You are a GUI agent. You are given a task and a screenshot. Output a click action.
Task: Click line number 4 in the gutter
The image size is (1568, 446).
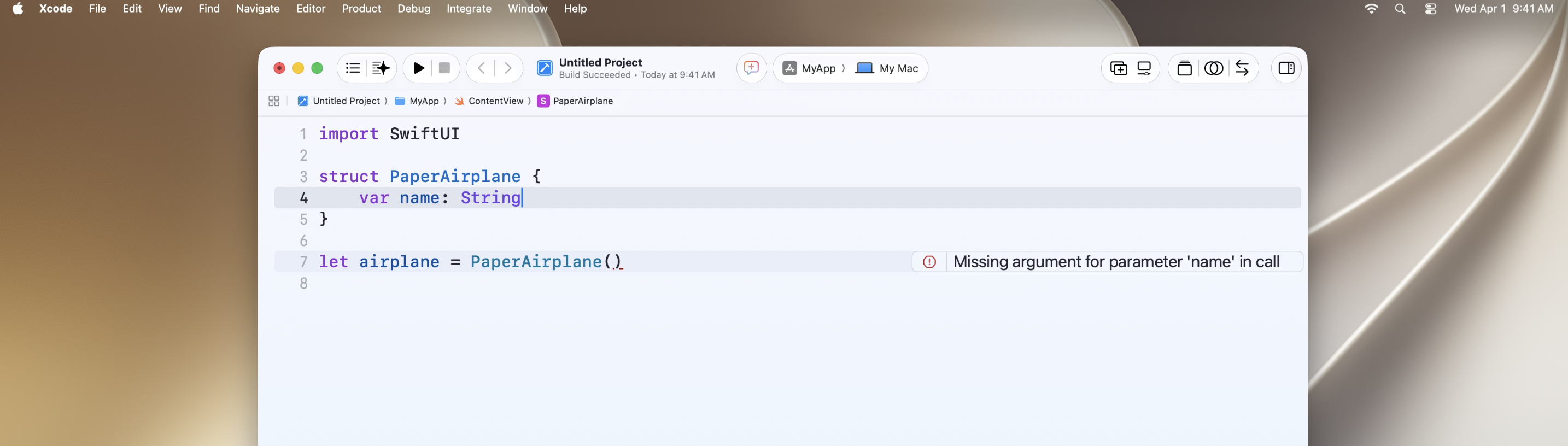point(304,198)
